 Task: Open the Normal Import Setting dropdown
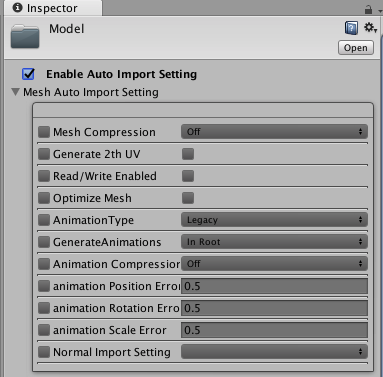click(274, 352)
